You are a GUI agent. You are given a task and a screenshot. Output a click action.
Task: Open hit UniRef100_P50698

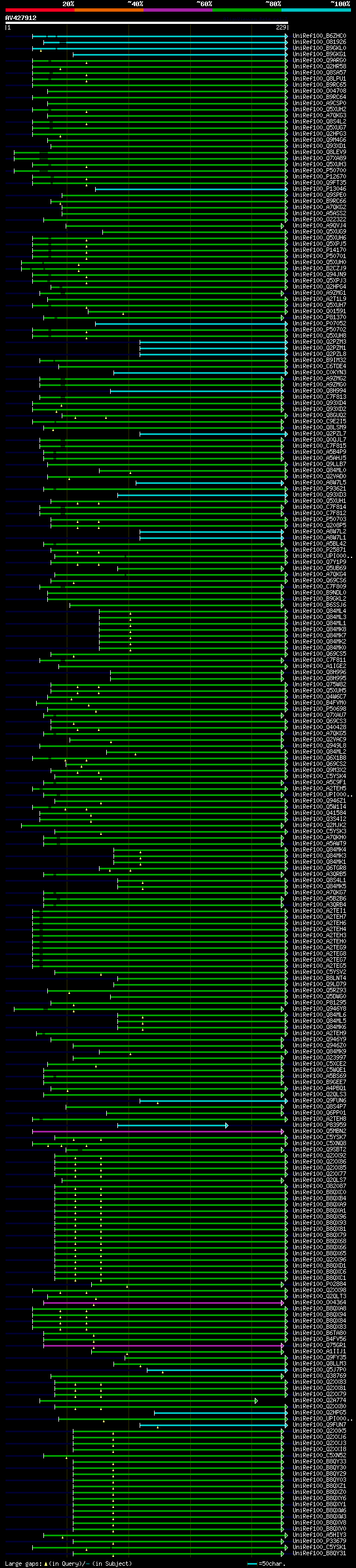pyautogui.click(x=319, y=709)
